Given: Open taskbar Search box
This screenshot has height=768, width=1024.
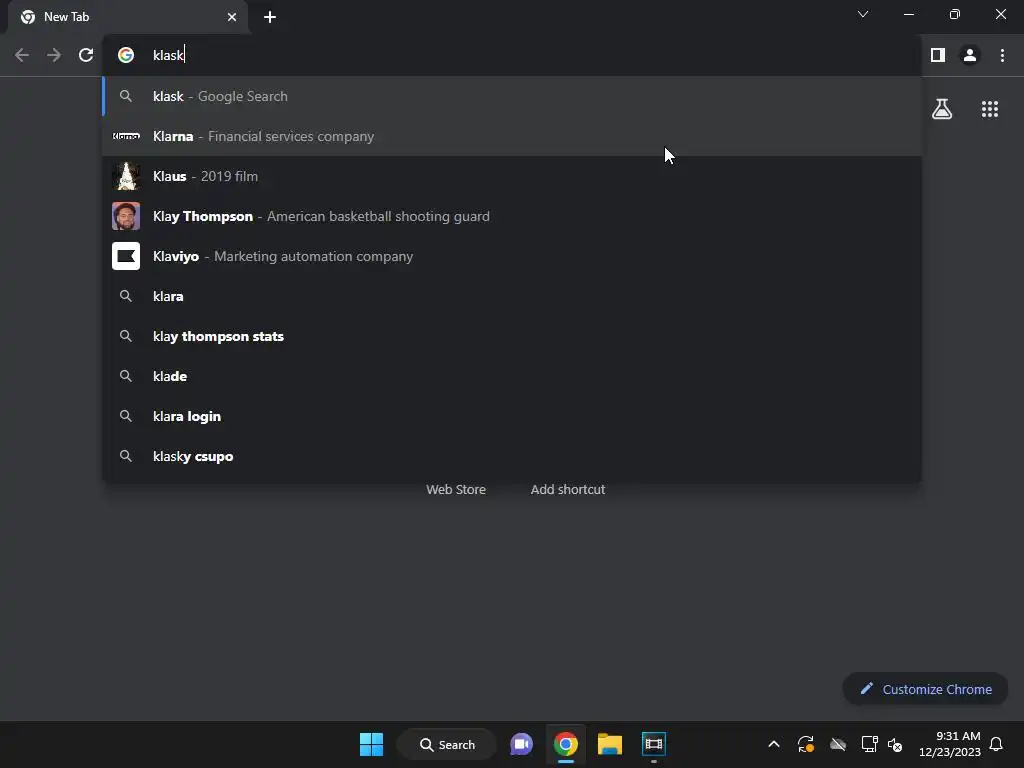Looking at the screenshot, I should point(447,744).
